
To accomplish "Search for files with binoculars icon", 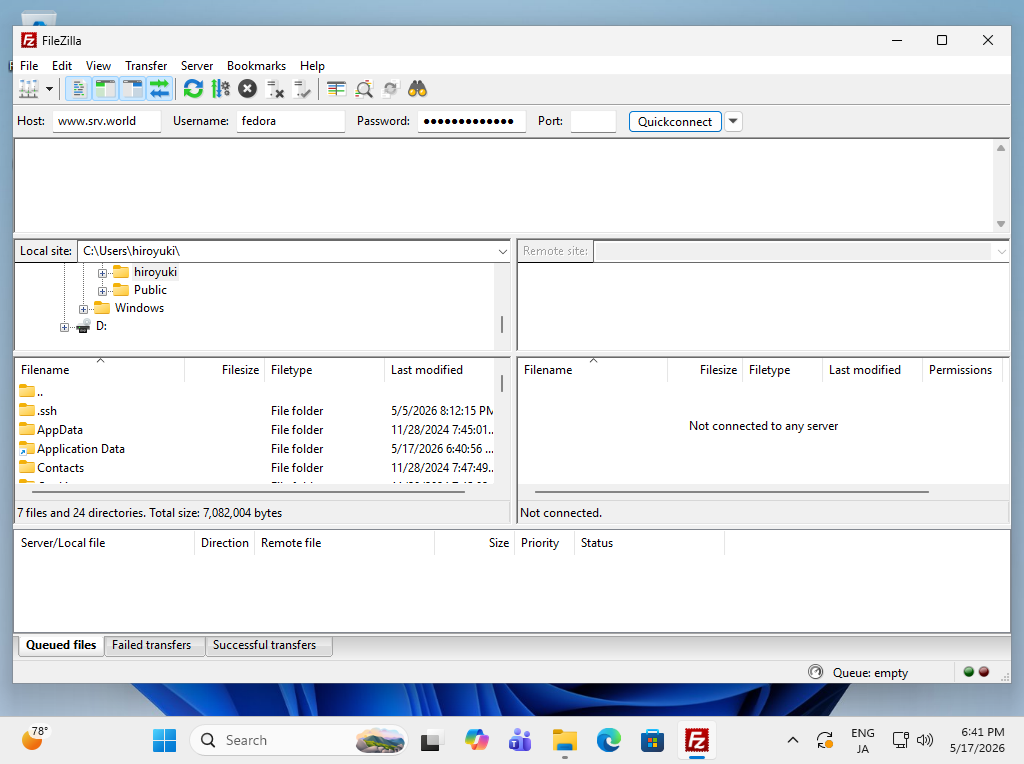I will 417,89.
